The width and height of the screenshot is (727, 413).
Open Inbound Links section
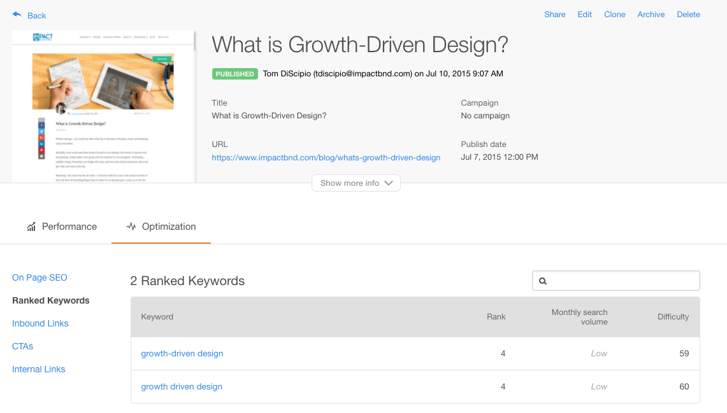pos(40,323)
